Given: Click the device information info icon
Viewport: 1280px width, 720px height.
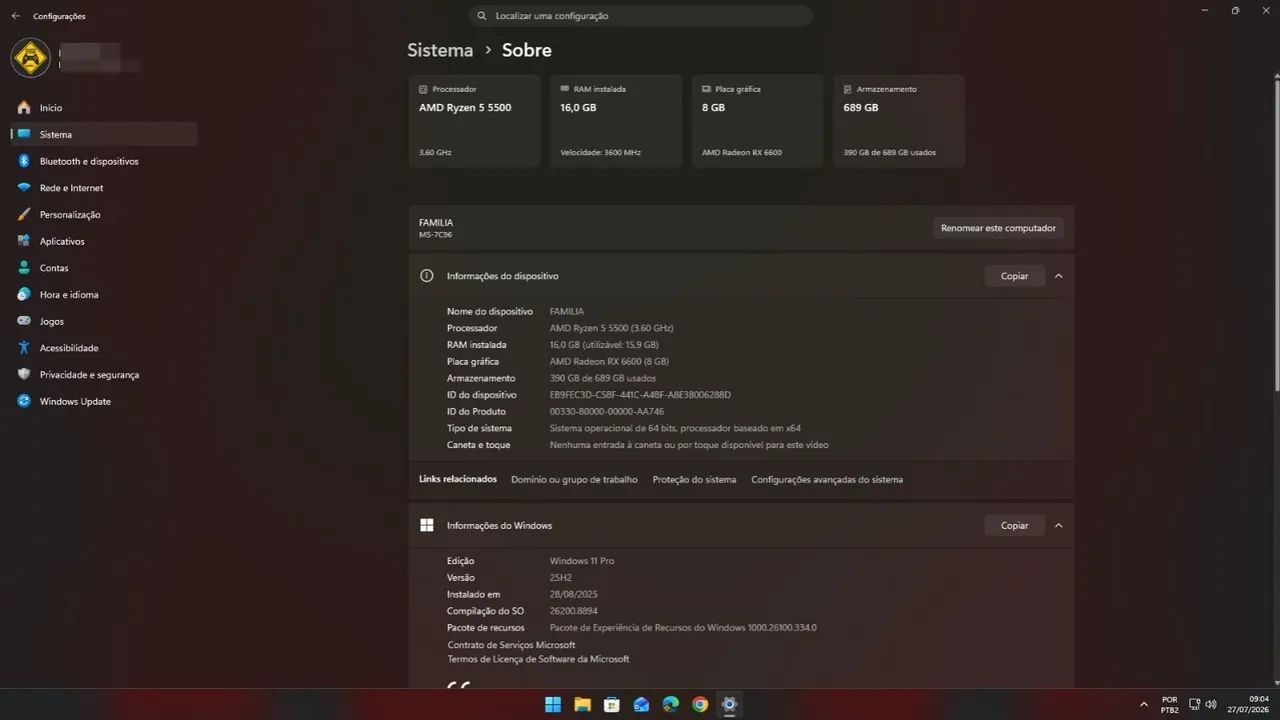Looking at the screenshot, I should (x=427, y=276).
